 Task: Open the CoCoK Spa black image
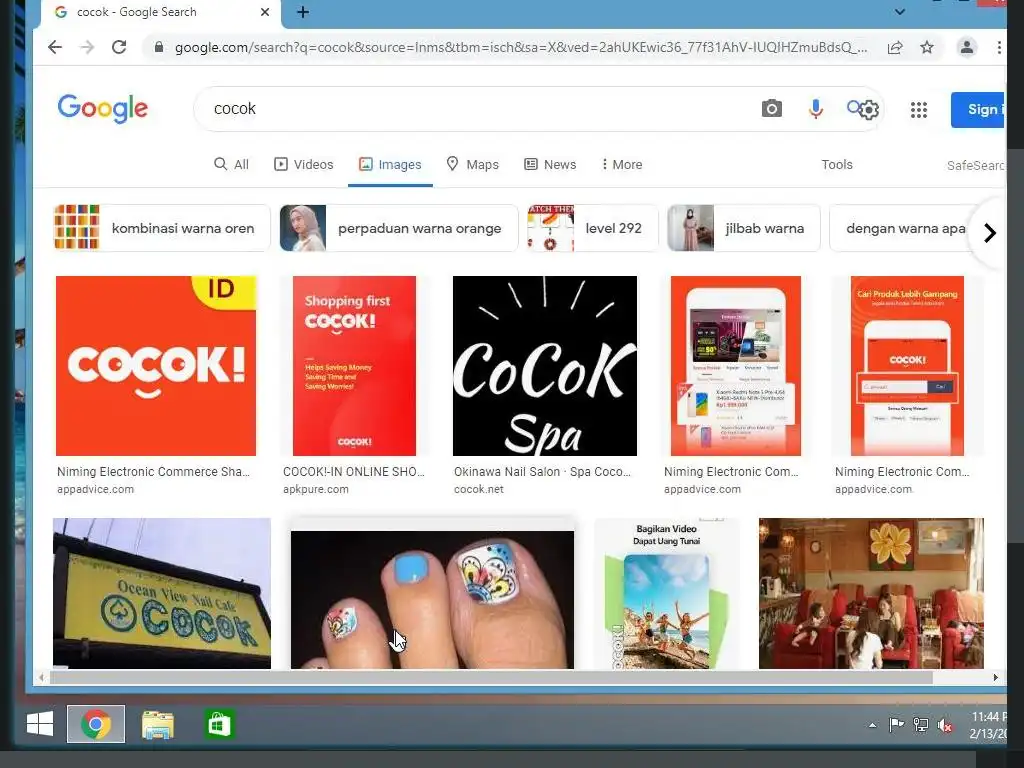pyautogui.click(x=545, y=366)
